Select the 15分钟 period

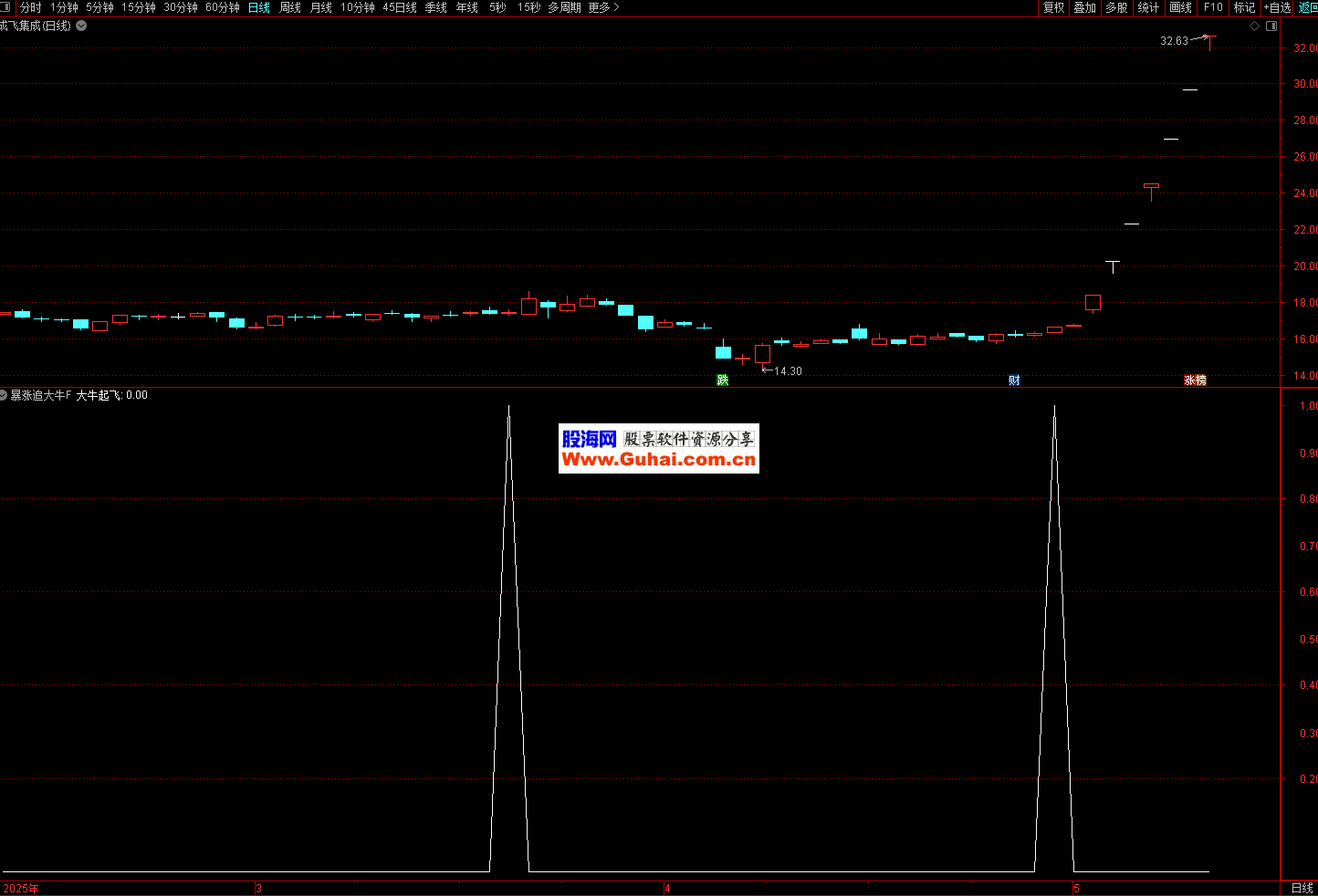tap(139, 7)
